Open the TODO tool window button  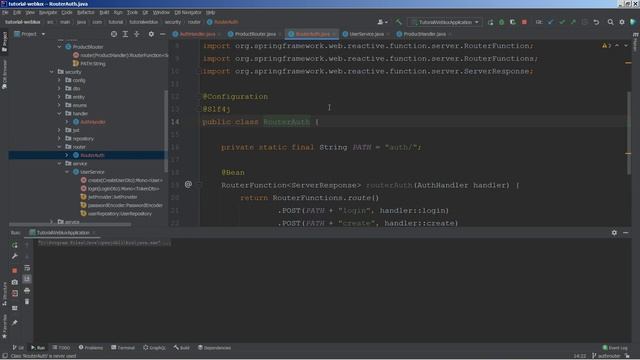(x=61, y=348)
